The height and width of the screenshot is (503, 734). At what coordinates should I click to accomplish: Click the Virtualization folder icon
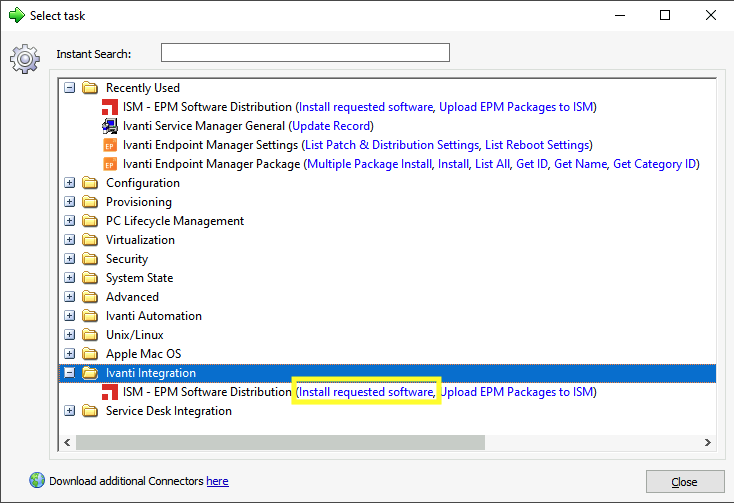coord(90,240)
